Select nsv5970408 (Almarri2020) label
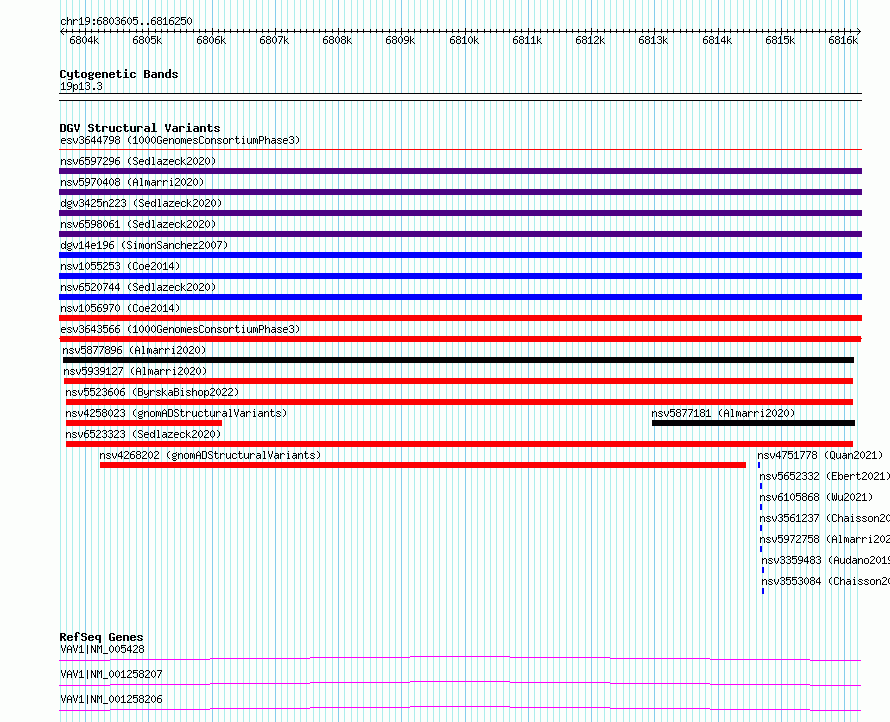This screenshot has height=722, width=890. tap(132, 182)
